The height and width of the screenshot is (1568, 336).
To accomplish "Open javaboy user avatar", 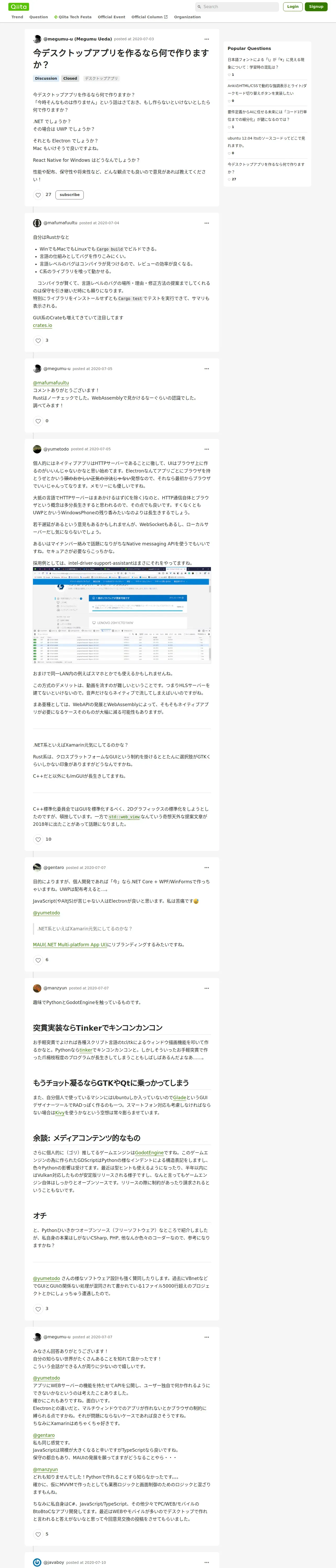I will pyautogui.click(x=37, y=1562).
